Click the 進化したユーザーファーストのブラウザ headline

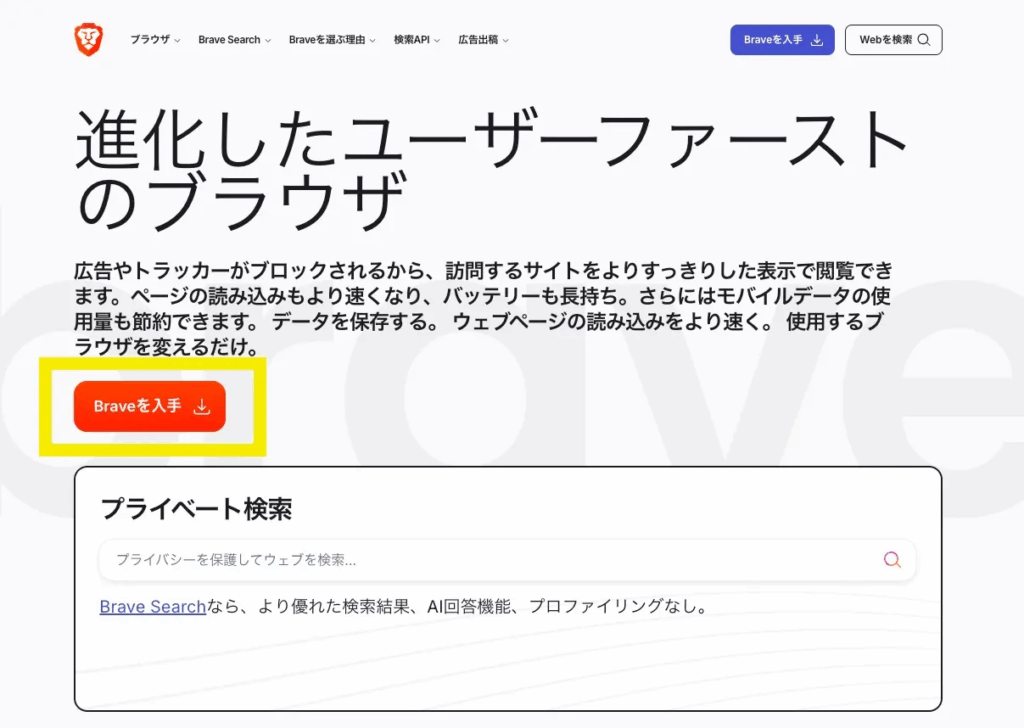[x=490, y=170]
